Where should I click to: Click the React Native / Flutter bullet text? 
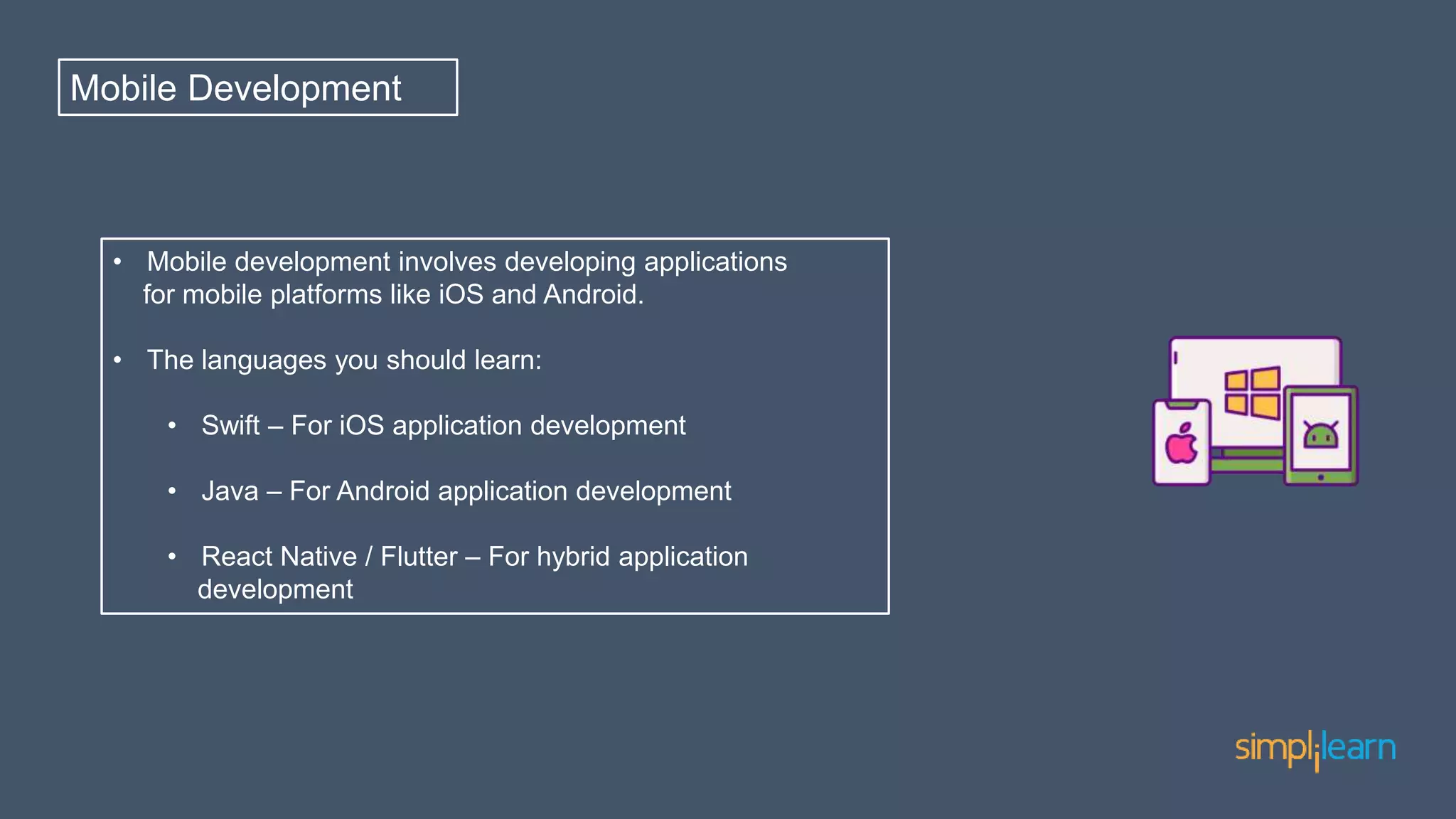(x=474, y=557)
